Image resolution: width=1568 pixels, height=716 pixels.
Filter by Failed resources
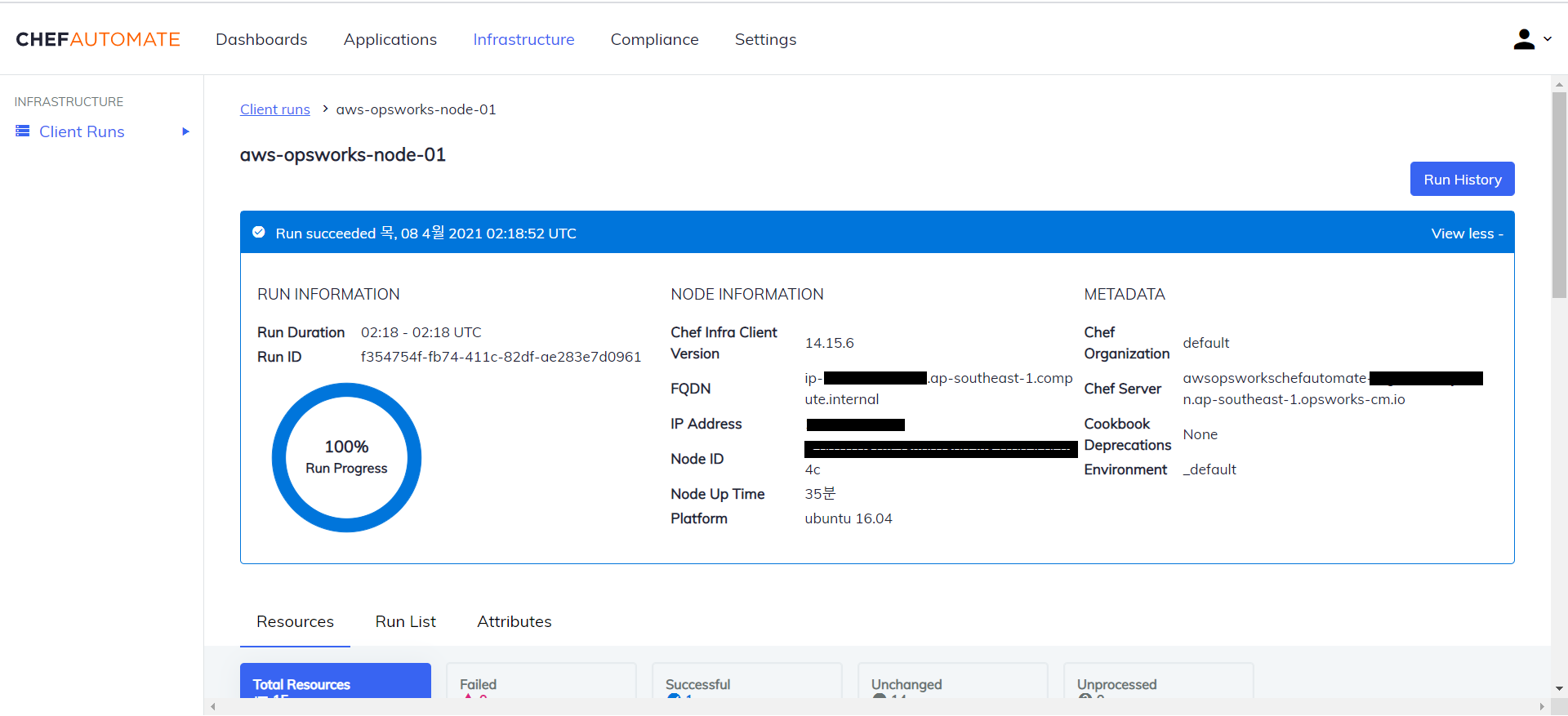click(x=541, y=681)
